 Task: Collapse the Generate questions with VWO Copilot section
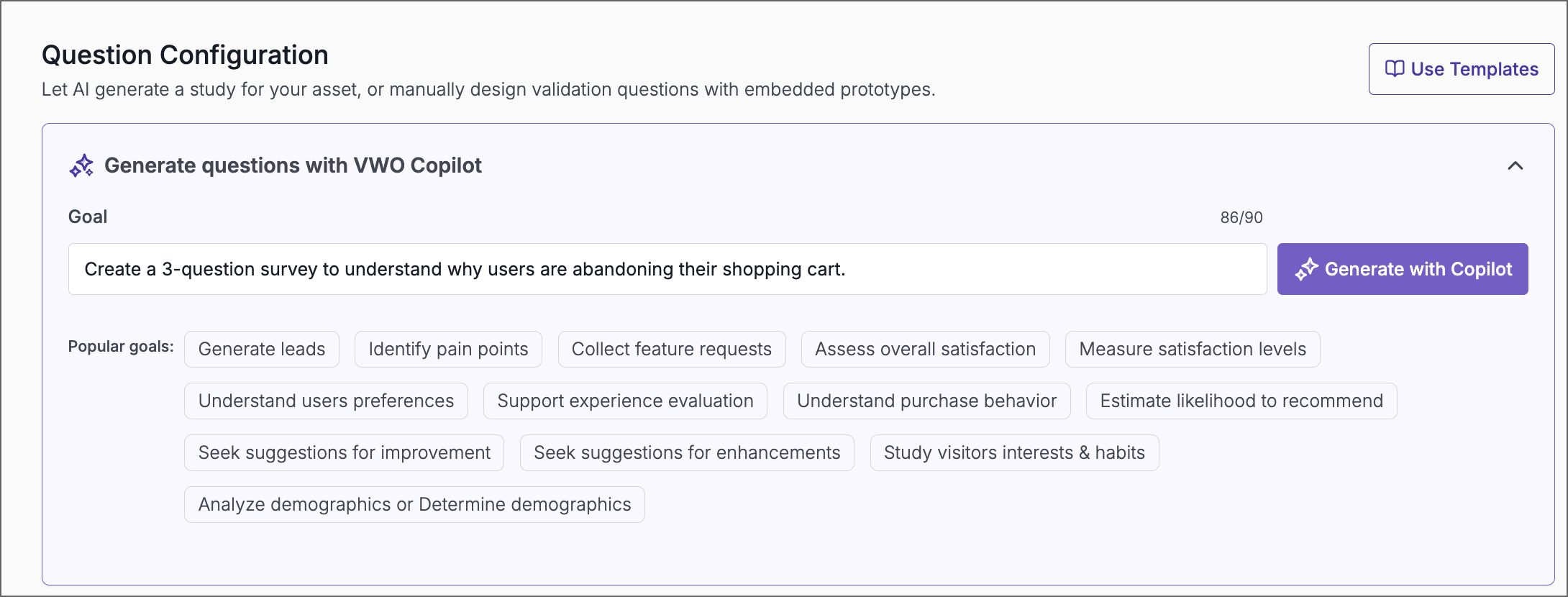pos(1515,166)
